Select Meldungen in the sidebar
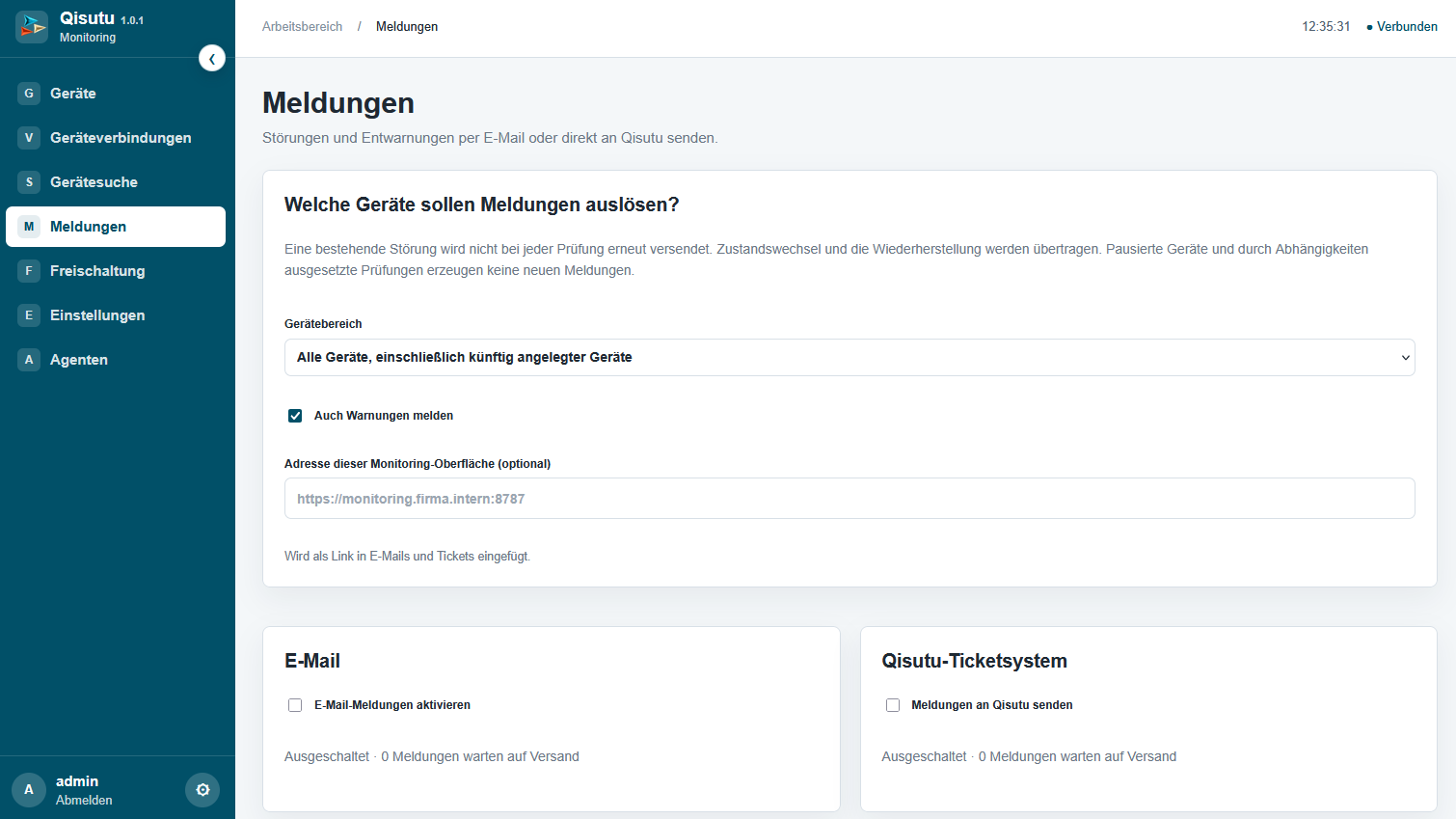Viewport: 1456px width, 819px height. click(x=116, y=227)
